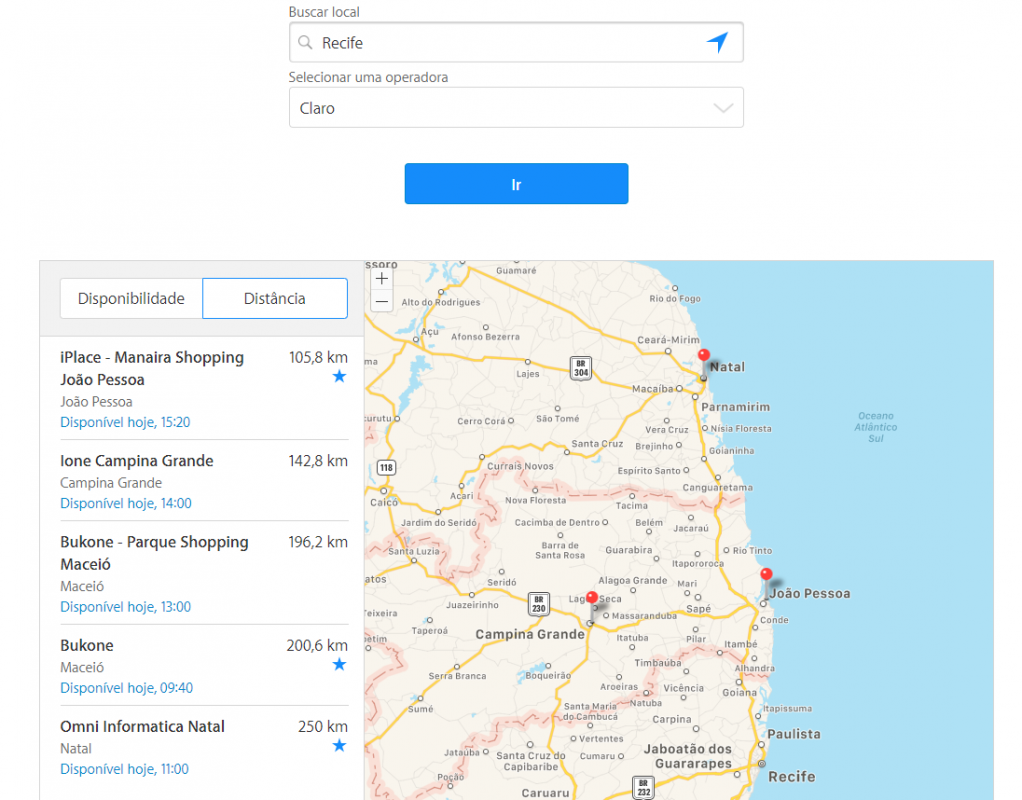The image size is (1022, 800).
Task: Open Bukone - Parque Shopping Maceió
Action: 154,553
